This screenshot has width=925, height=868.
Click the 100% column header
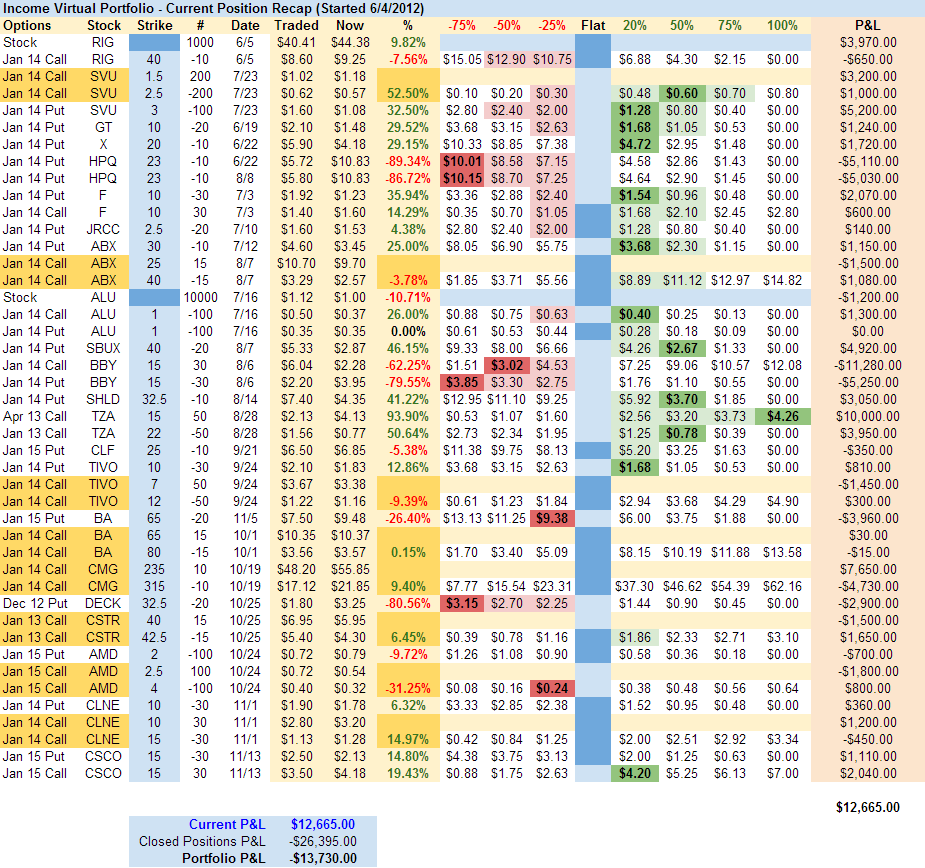tap(781, 25)
